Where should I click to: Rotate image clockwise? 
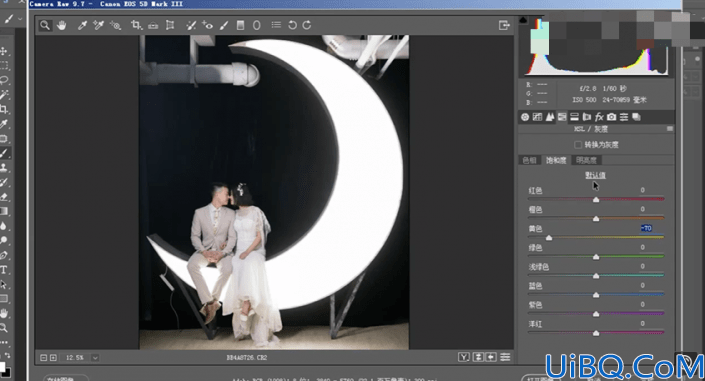tap(307, 25)
